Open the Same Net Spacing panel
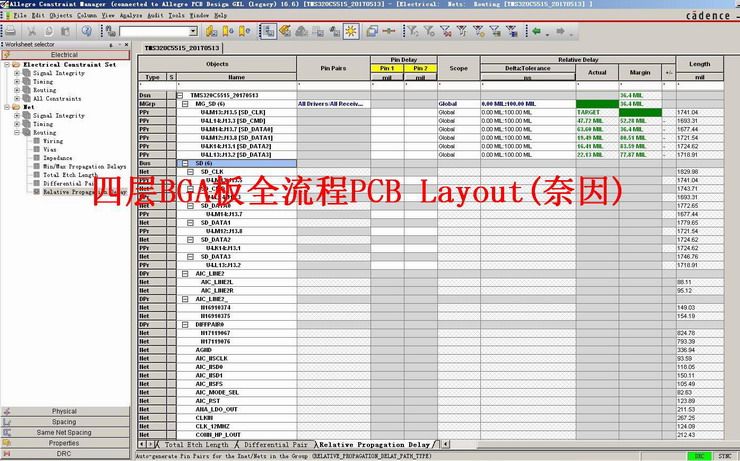The height and width of the screenshot is (461, 740). coord(65,433)
